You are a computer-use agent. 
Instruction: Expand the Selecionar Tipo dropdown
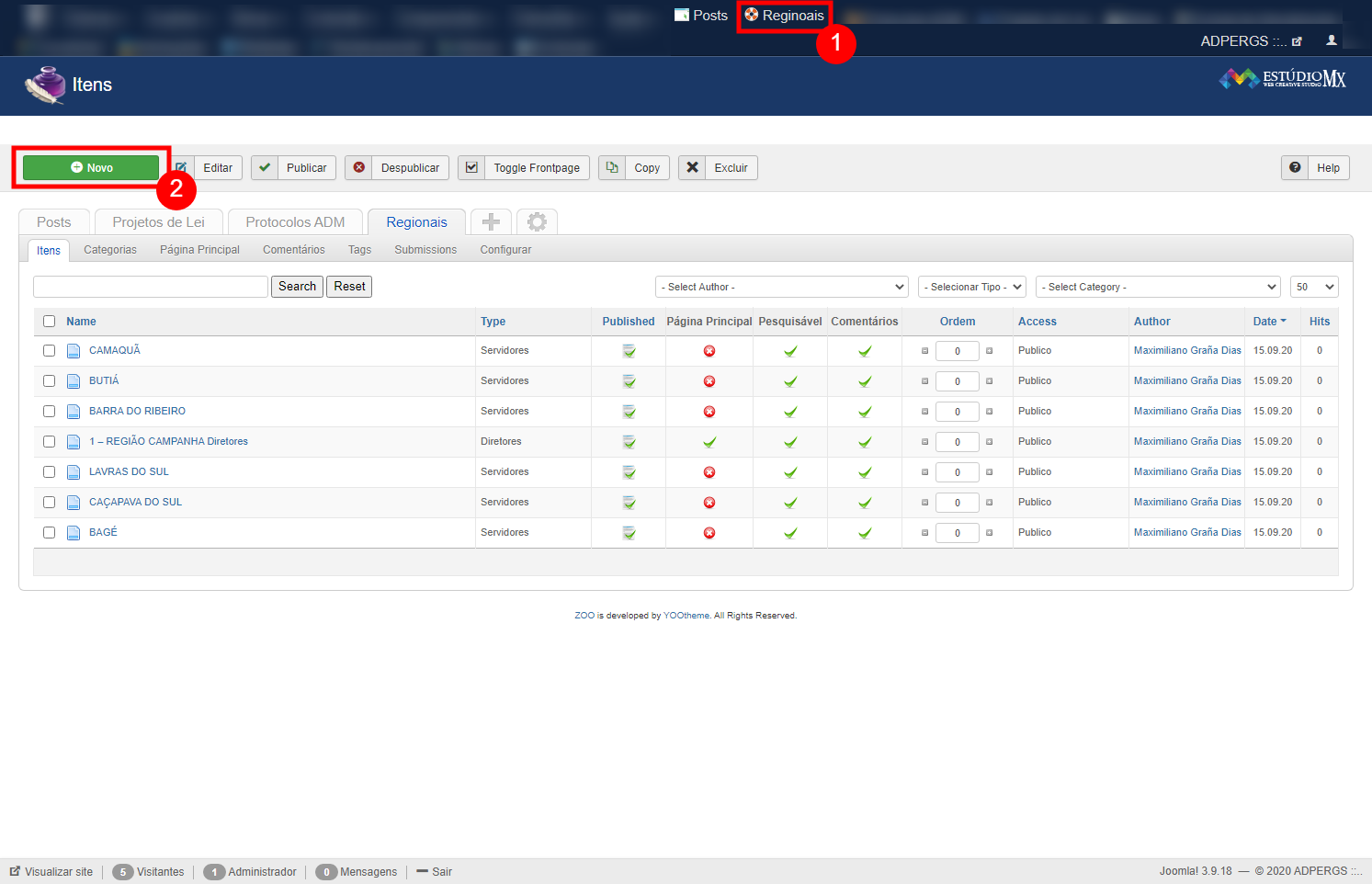pos(971,287)
